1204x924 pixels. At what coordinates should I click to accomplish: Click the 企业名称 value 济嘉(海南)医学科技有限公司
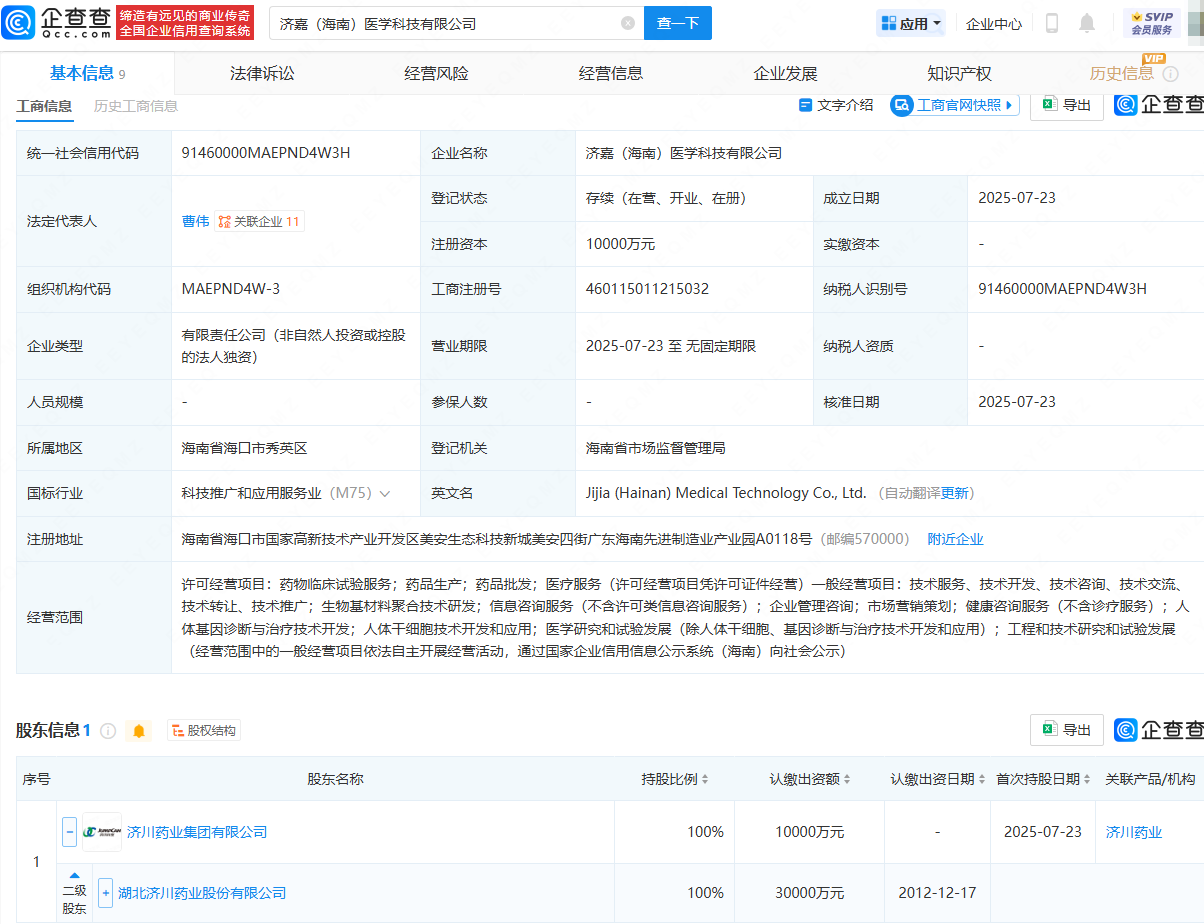click(x=684, y=153)
